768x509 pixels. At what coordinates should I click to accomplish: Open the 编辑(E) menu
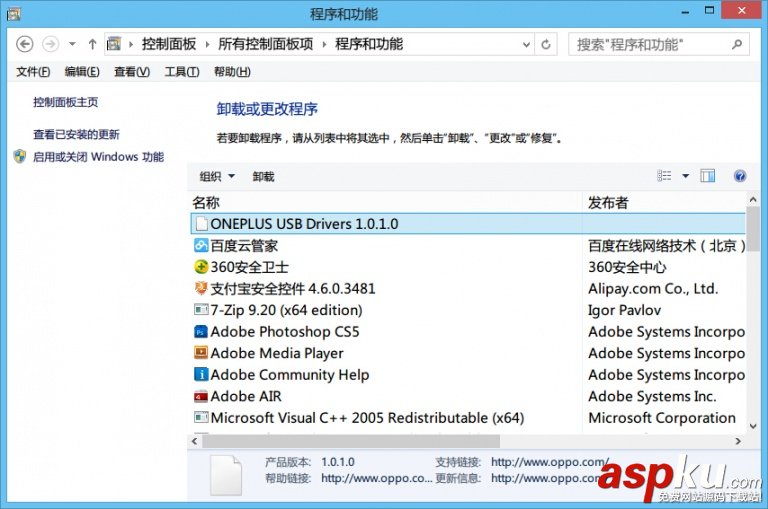82,72
